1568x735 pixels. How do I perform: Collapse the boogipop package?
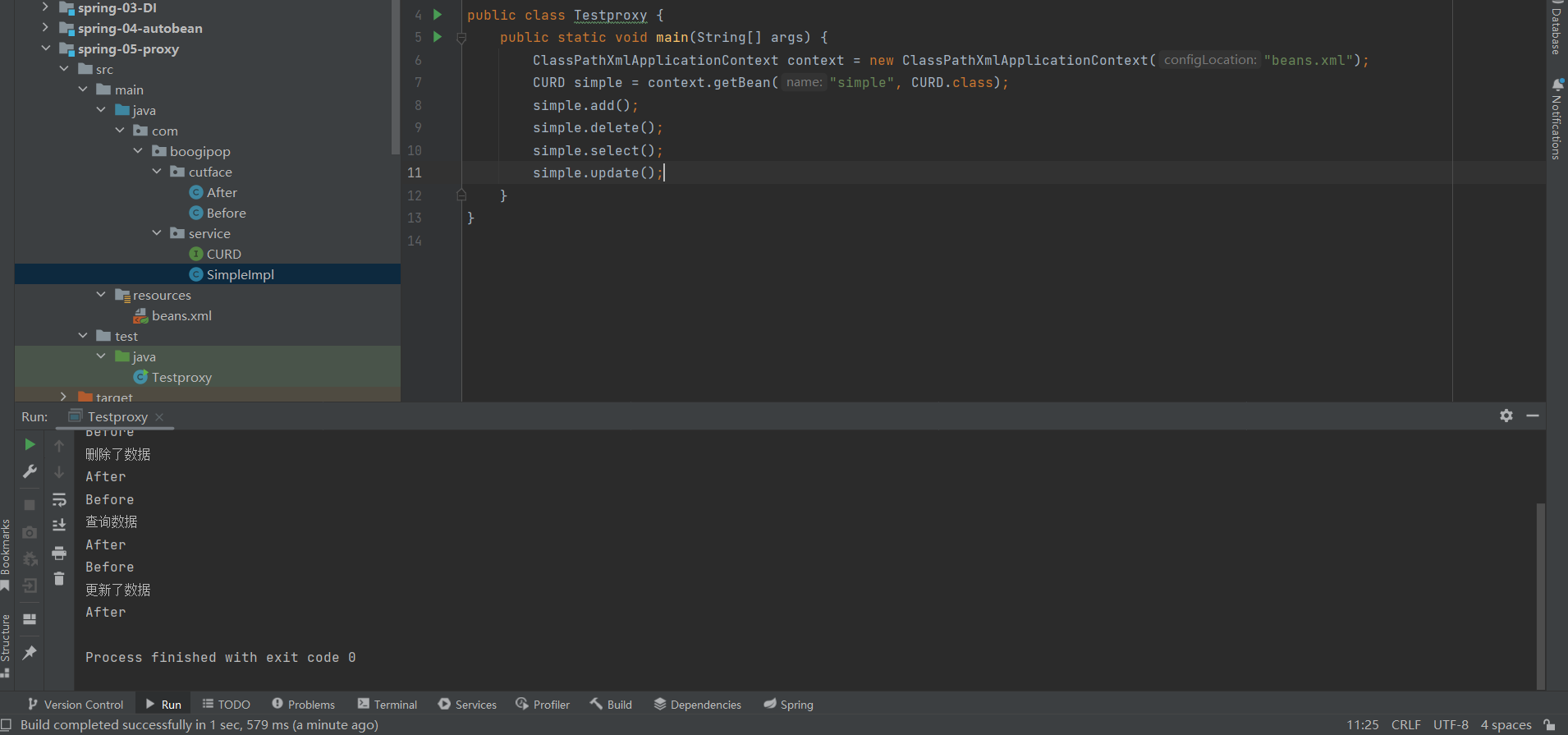(138, 151)
